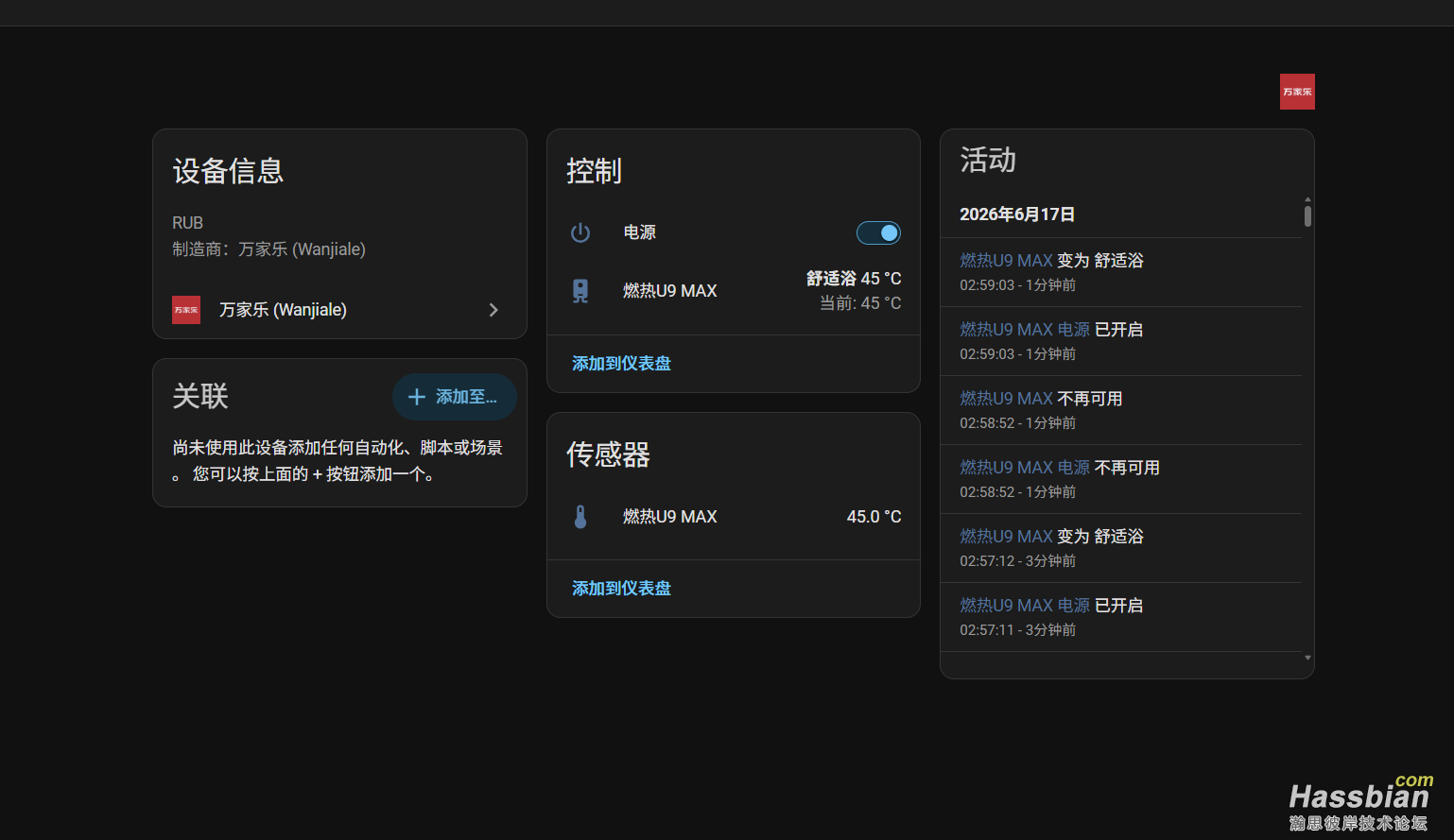Screen dimensions: 1454x840
Task: Click the water heater icon in 控制
Action: (x=580, y=291)
